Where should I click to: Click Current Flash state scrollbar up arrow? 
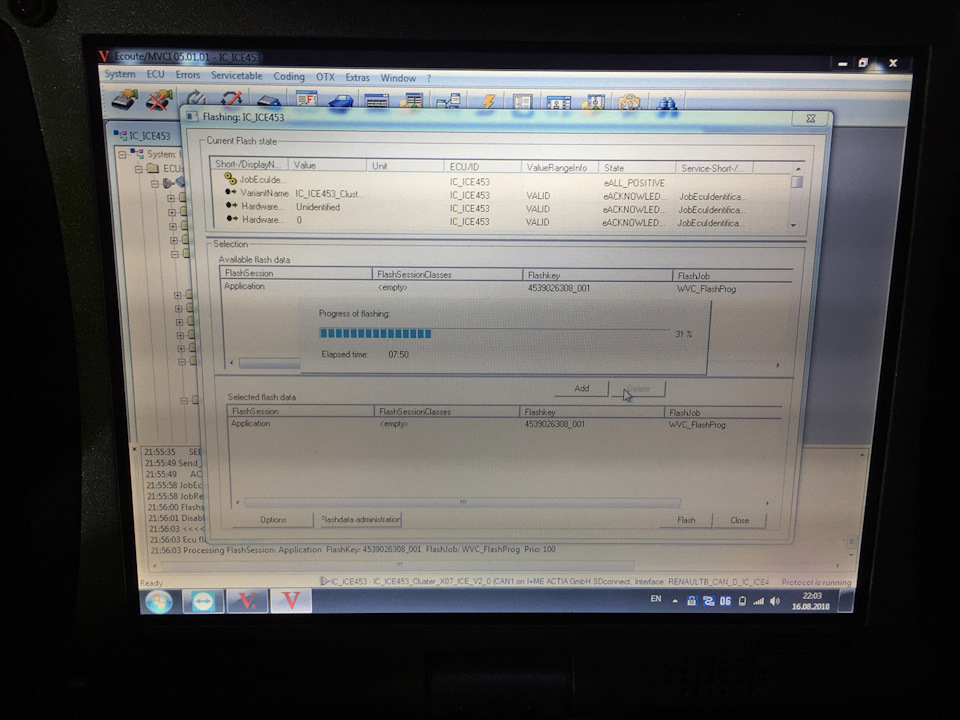tap(797, 168)
